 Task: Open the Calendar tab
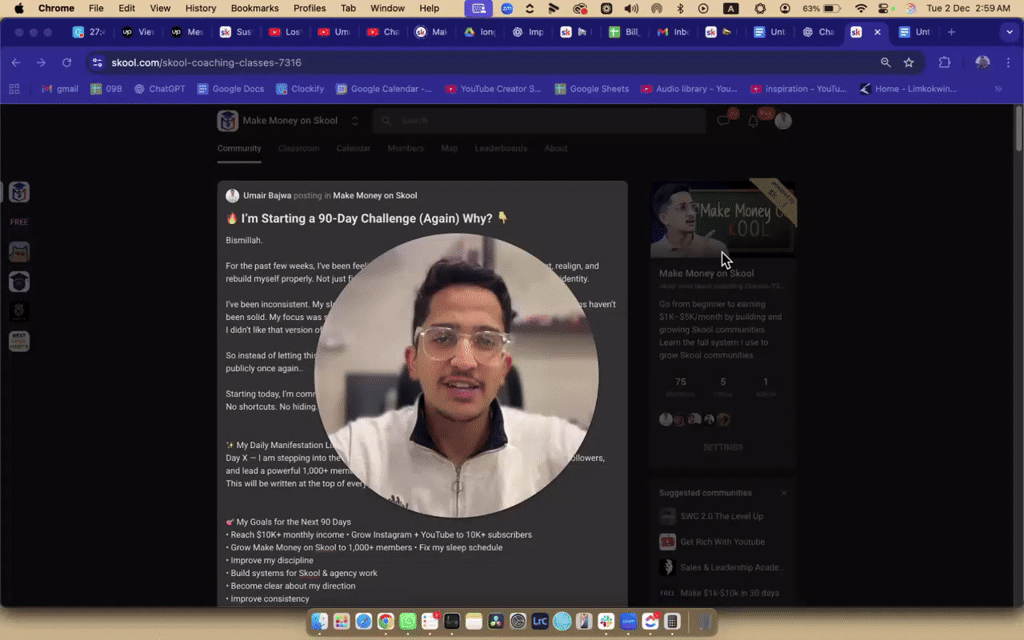pyautogui.click(x=353, y=148)
